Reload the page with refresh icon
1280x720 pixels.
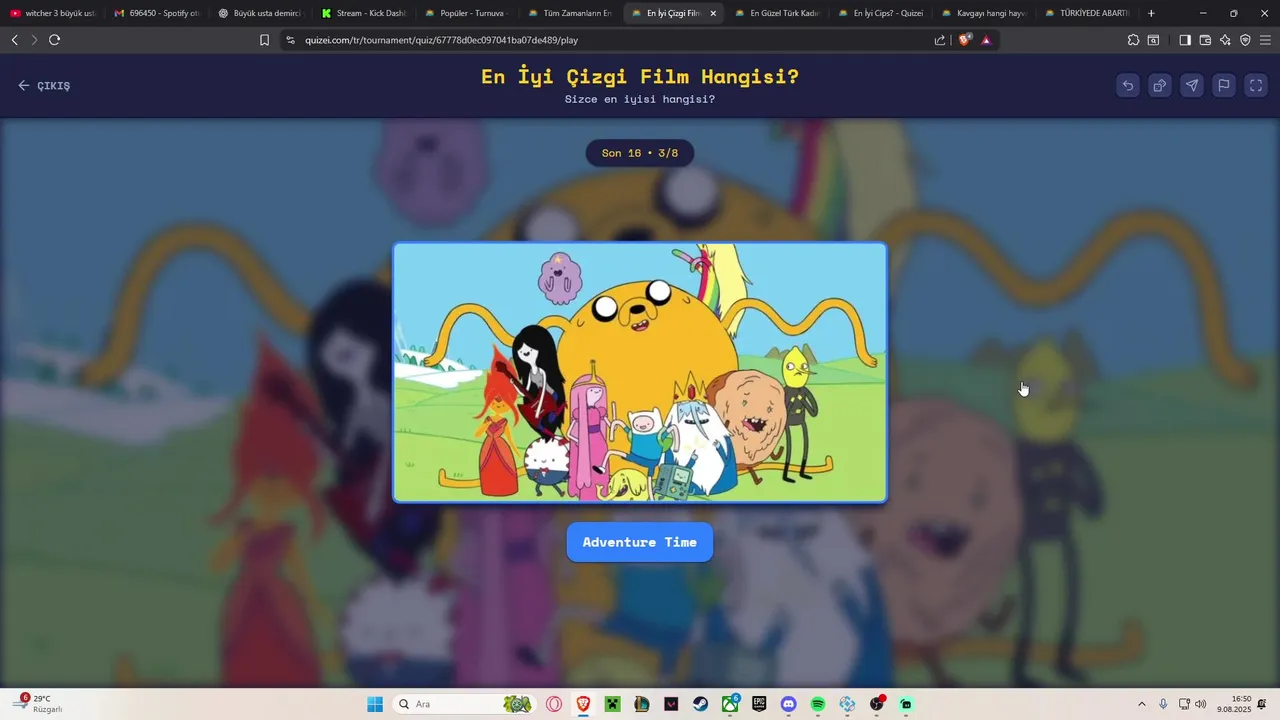54,40
